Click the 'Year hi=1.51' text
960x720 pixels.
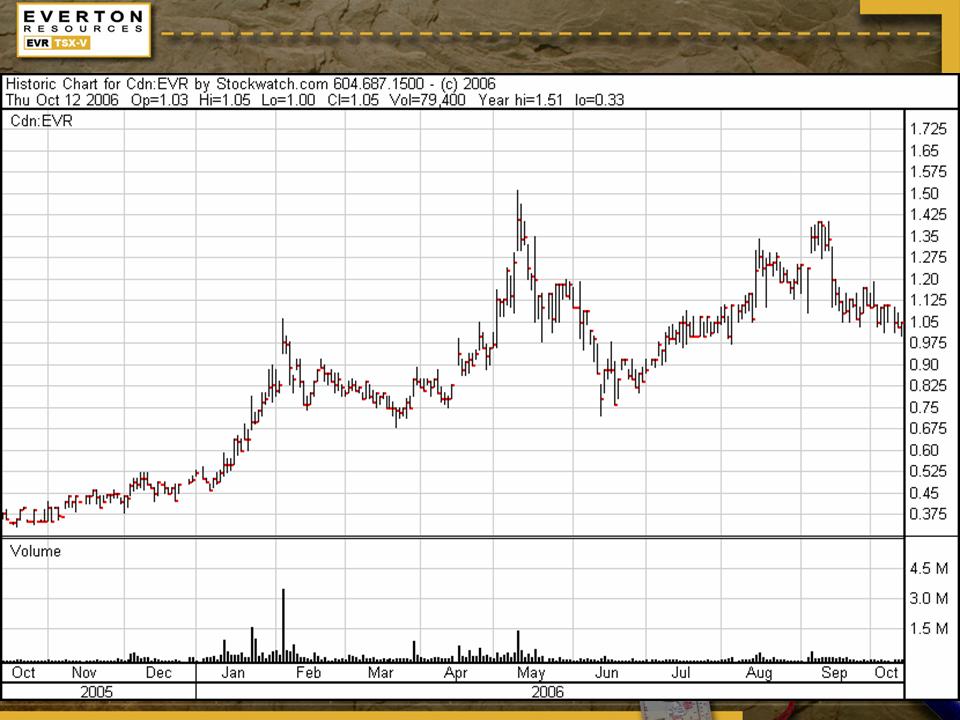coord(520,100)
